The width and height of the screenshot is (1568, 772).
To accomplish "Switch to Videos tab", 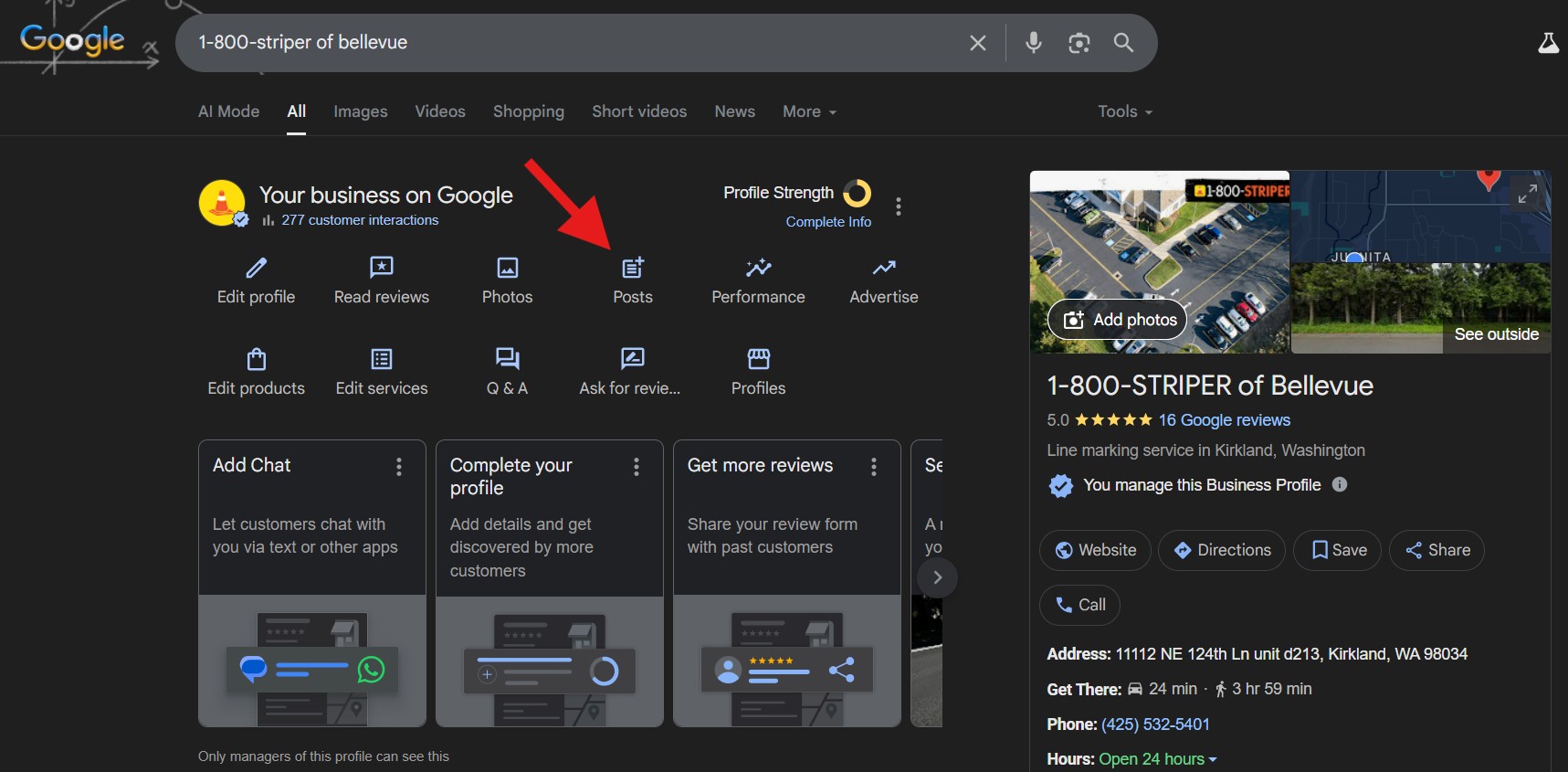I will click(x=440, y=111).
